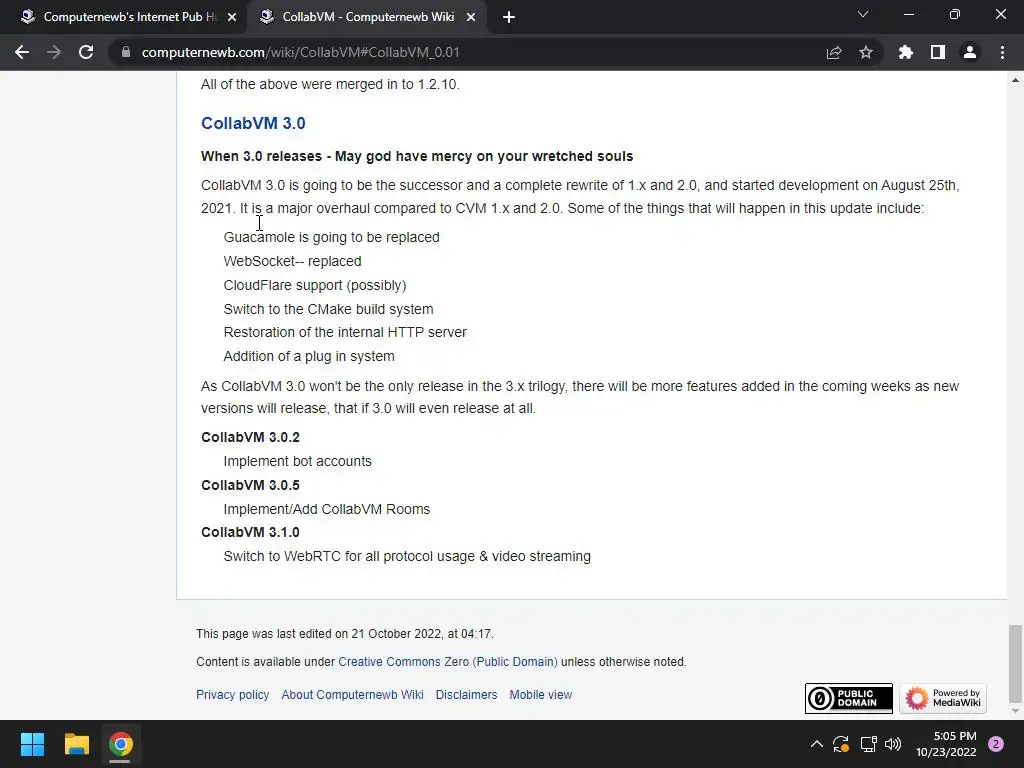Click 'Switch to the CMake build system'
Screen dimensions: 1024x768
[328, 309]
